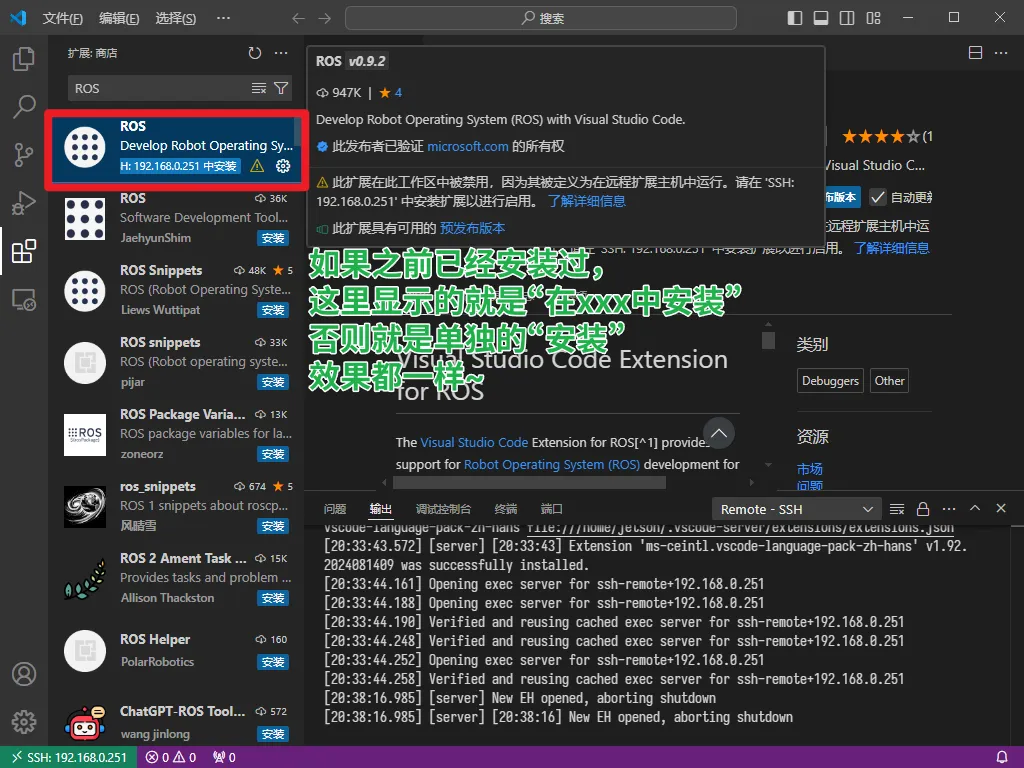The height and width of the screenshot is (768, 1024).
Task: Maximize the bottom panel
Action: pyautogui.click(x=975, y=509)
